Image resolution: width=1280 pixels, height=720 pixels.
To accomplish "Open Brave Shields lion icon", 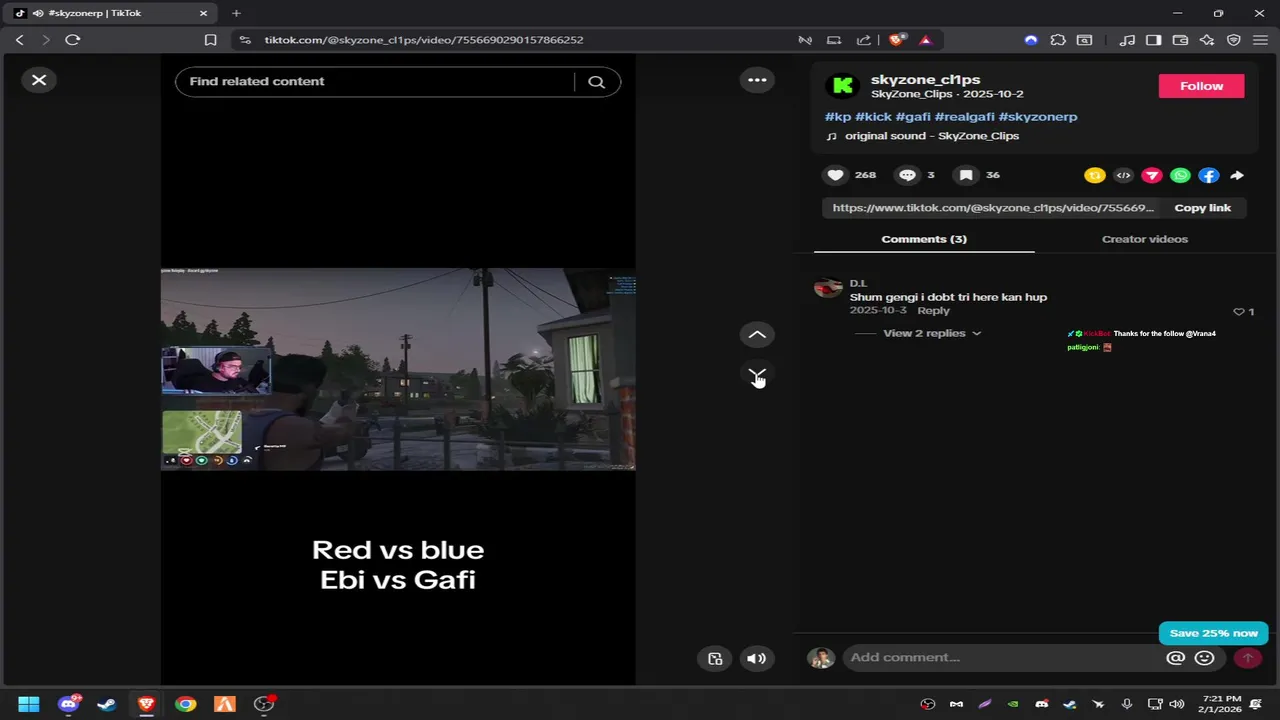I will click(897, 40).
